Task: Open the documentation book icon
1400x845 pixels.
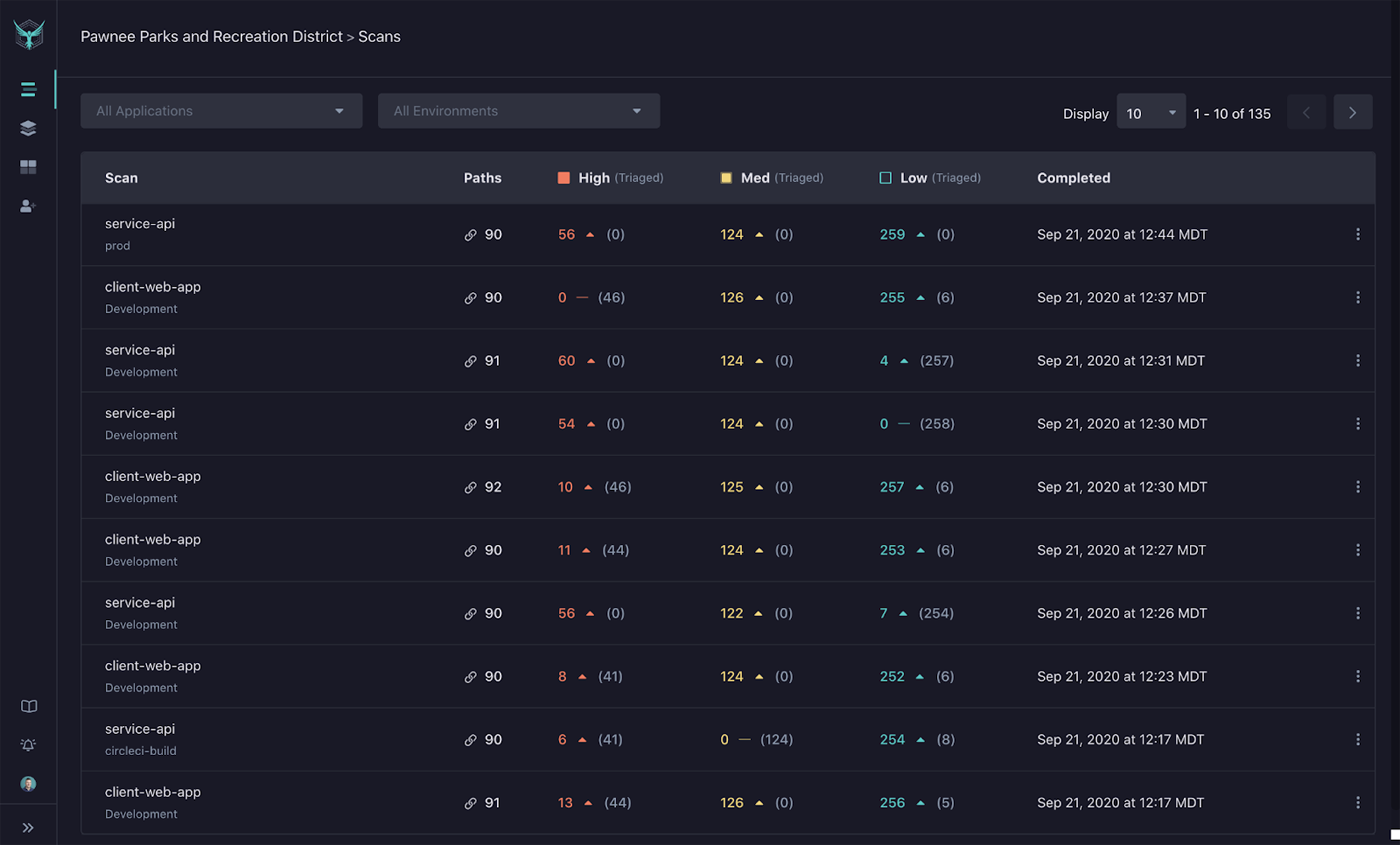Action: pos(29,706)
